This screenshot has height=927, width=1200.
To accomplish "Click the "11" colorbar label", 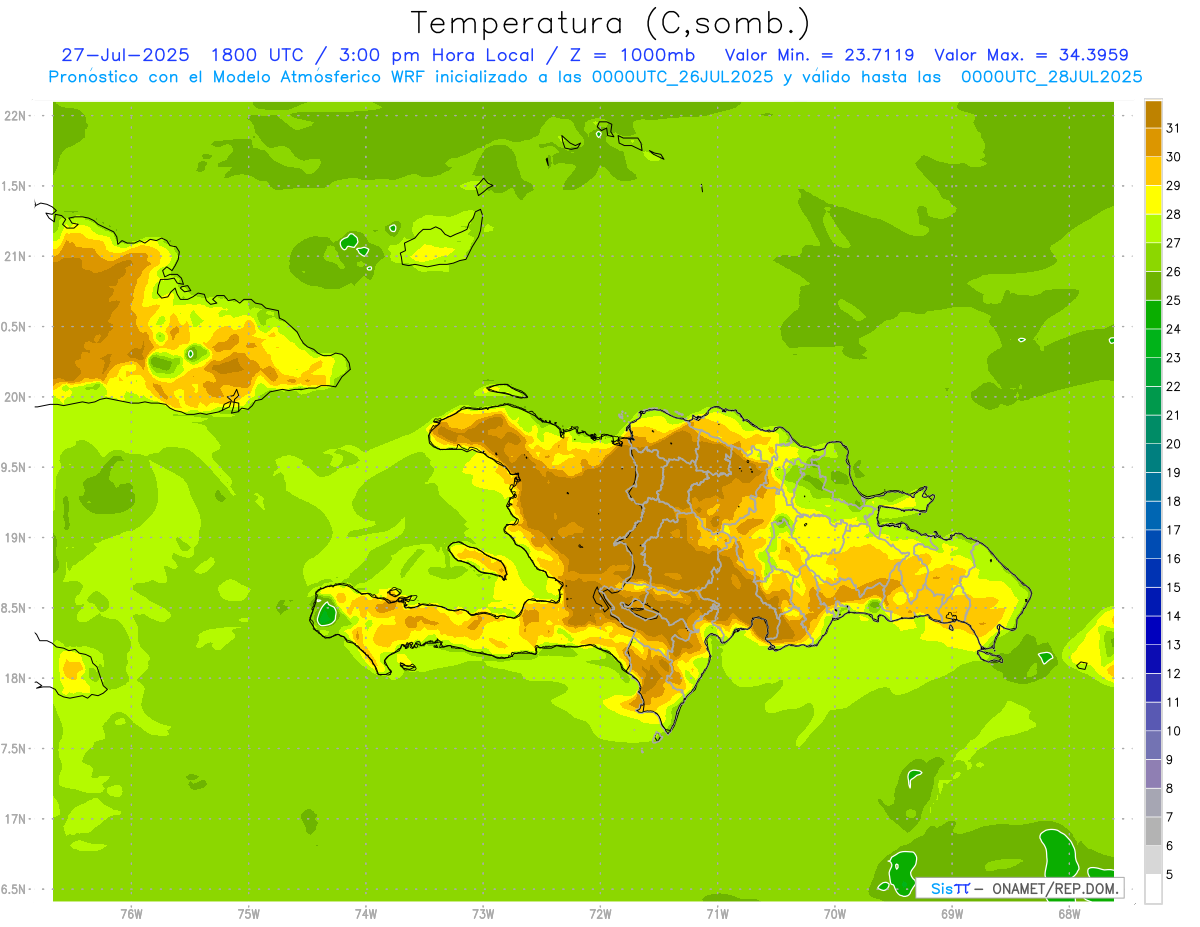I will click(x=1174, y=702).
